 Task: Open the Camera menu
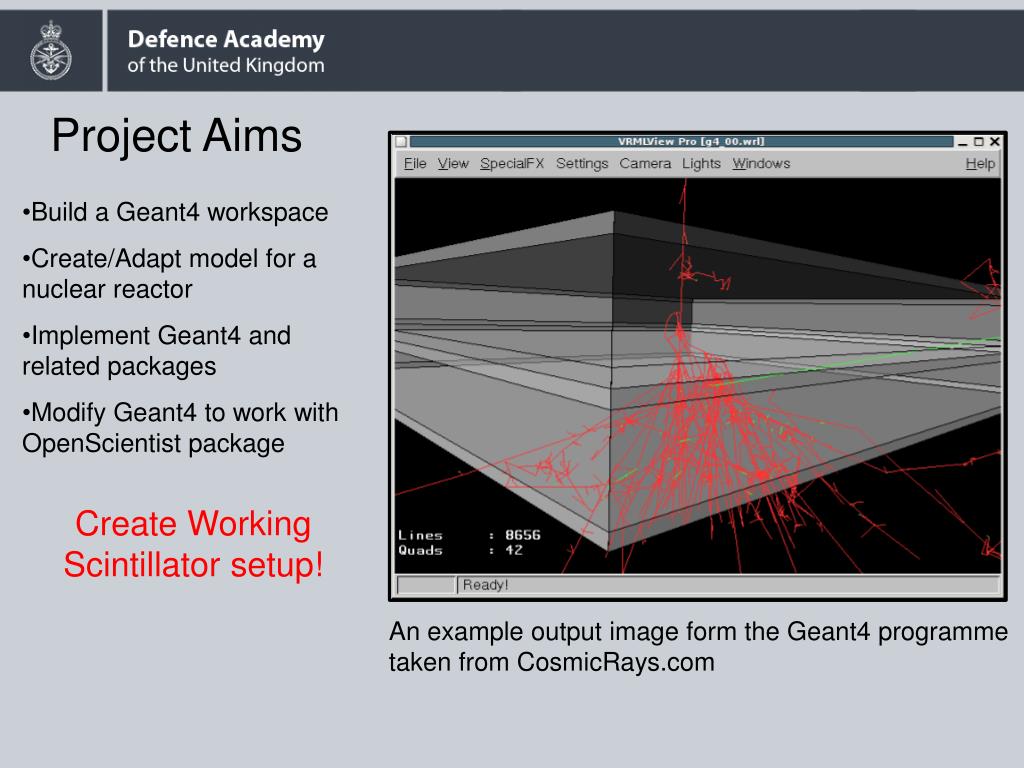point(645,163)
